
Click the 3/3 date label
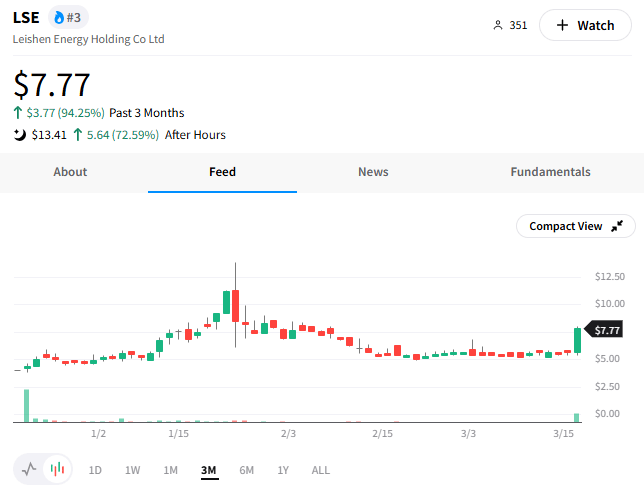[468, 433]
